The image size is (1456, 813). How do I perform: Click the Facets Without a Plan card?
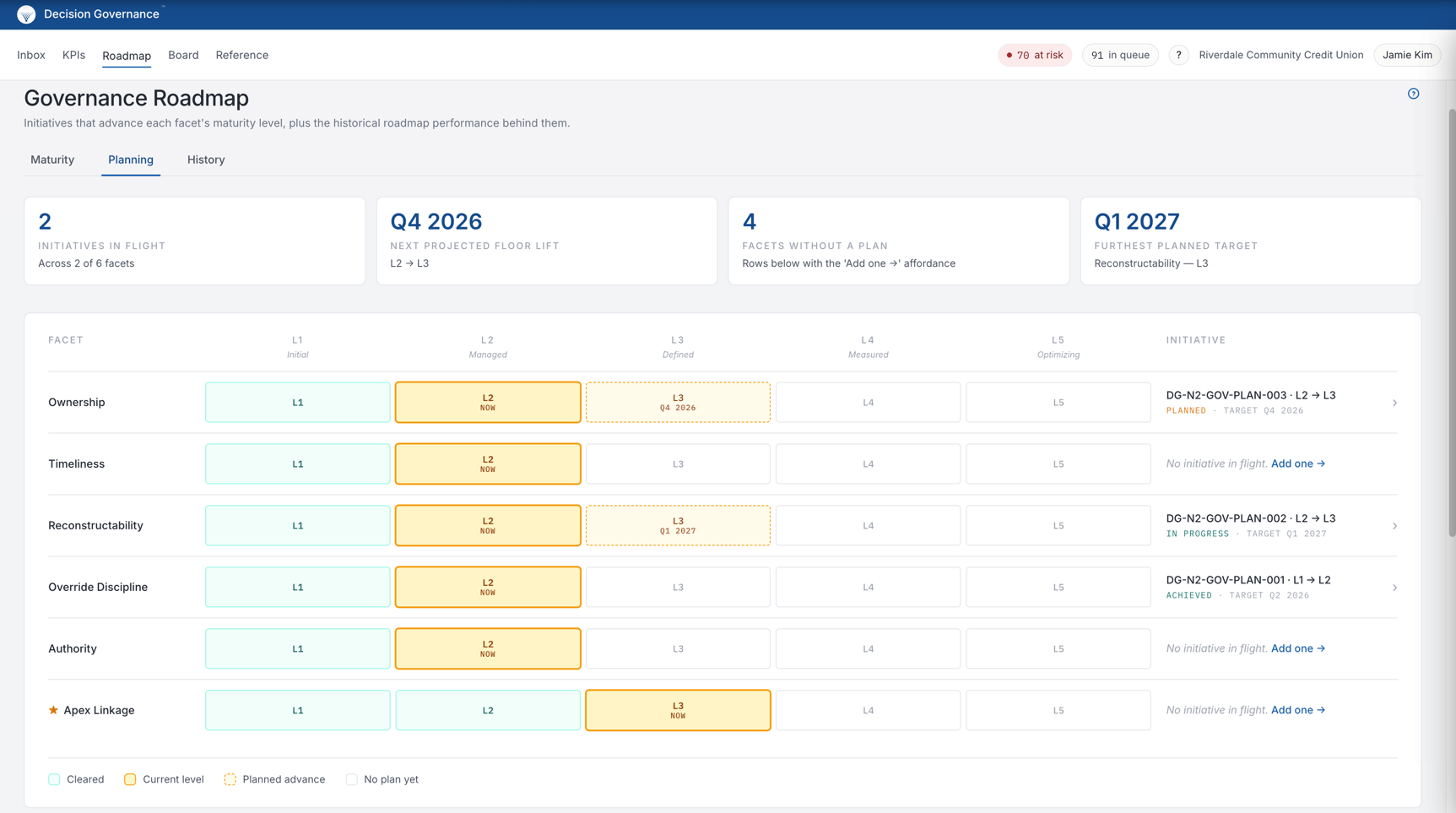(x=899, y=241)
